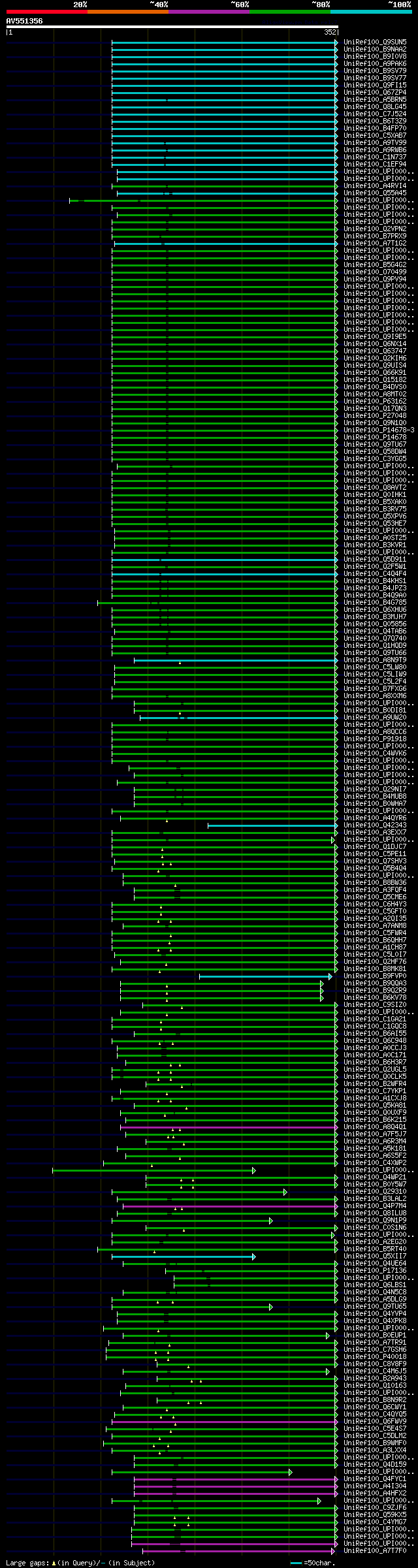Select the UniRef100_A7T1G2 label
The image size is (418, 1568).
pyautogui.click(x=375, y=244)
